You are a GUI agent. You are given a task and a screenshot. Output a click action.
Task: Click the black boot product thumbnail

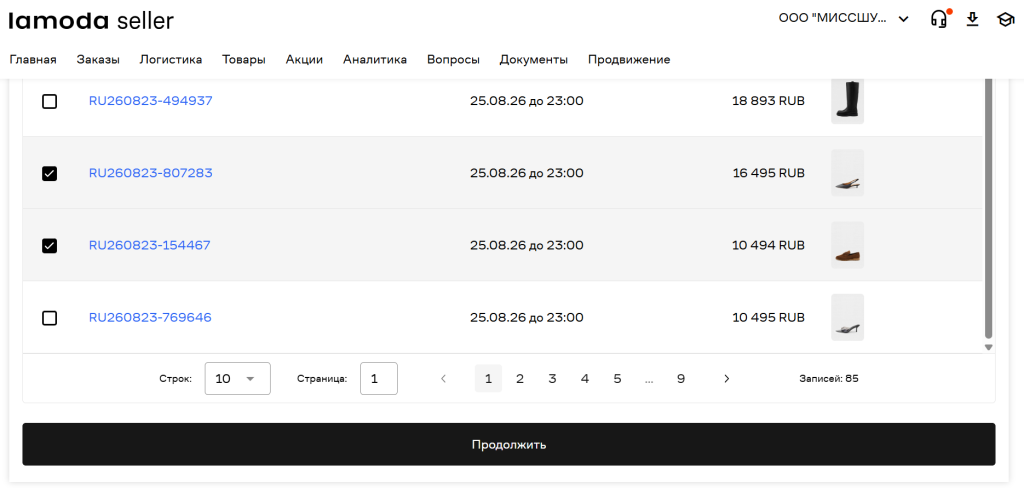[x=848, y=101]
